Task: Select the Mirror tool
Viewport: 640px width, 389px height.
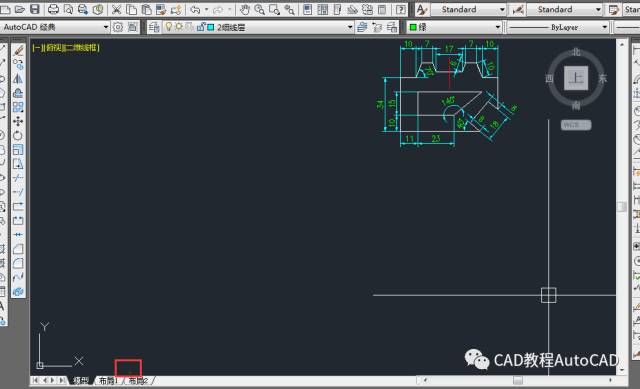Action: point(18,78)
